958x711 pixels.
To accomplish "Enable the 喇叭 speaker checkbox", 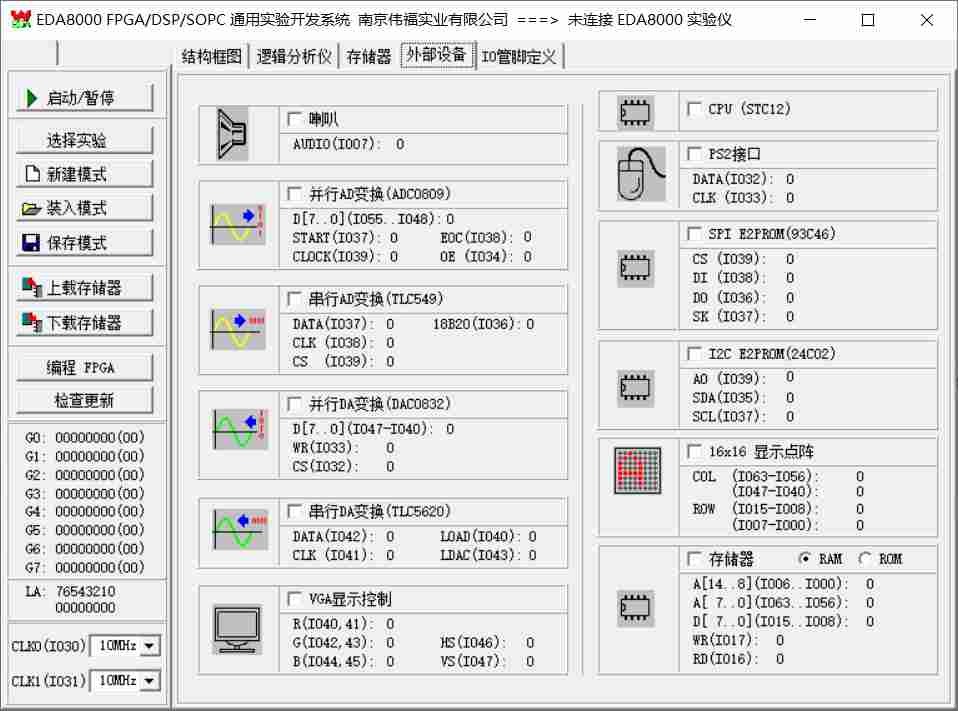I will [295, 119].
